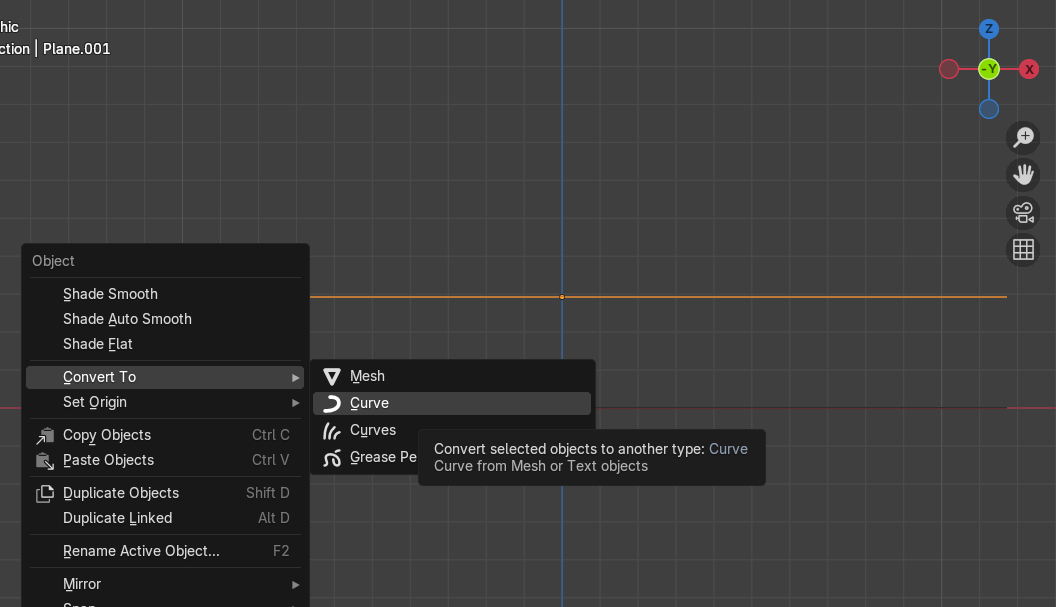Toggle the camera view icon
Viewport: 1056px width, 607px height.
coord(1023,212)
